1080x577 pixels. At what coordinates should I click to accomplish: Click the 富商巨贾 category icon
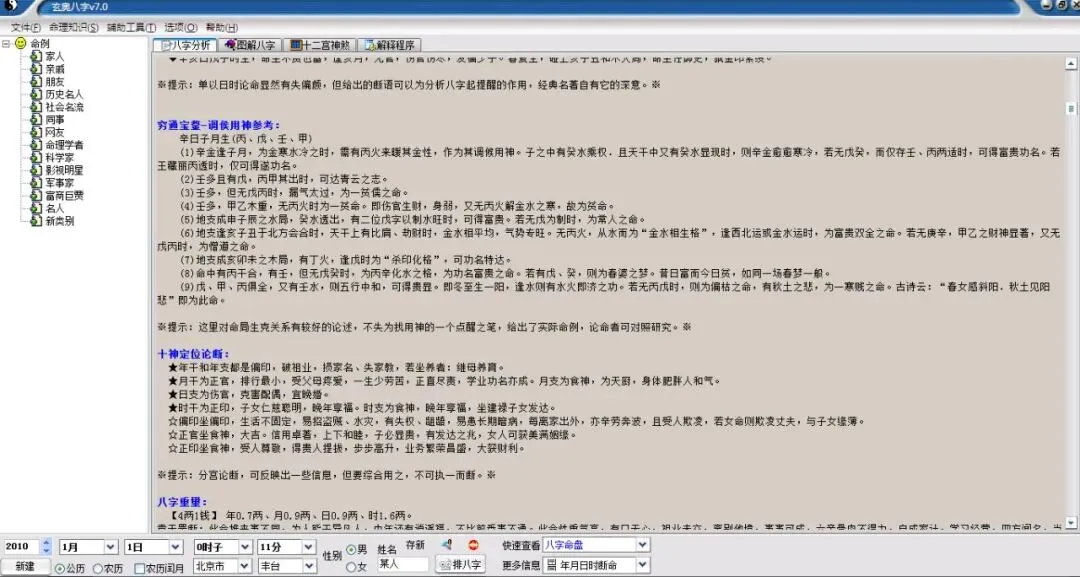(x=36, y=195)
